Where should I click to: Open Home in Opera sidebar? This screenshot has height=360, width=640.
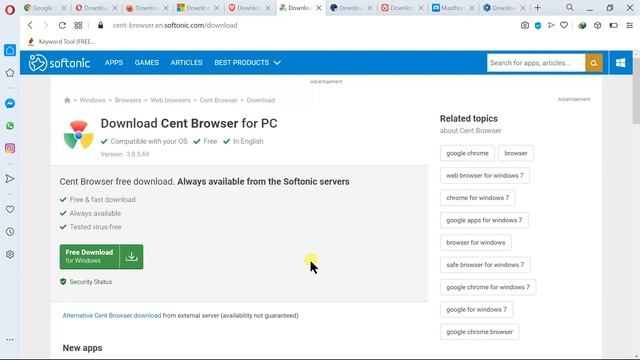click(x=10, y=50)
